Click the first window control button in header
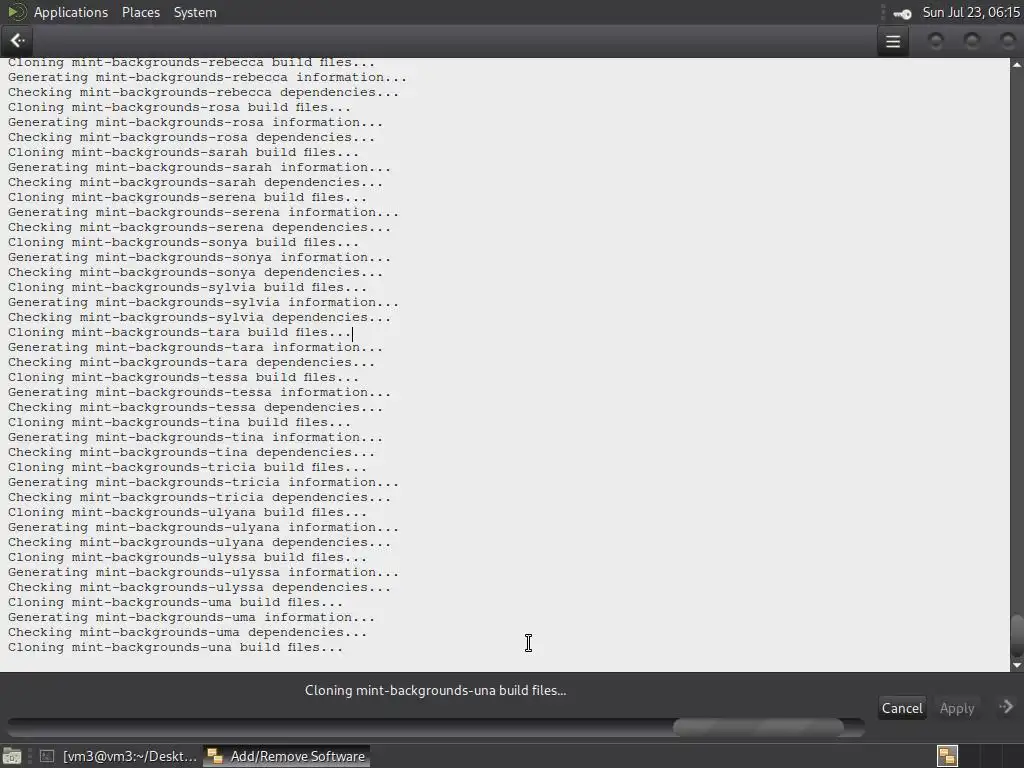The height and width of the screenshot is (768, 1024). tap(936, 42)
